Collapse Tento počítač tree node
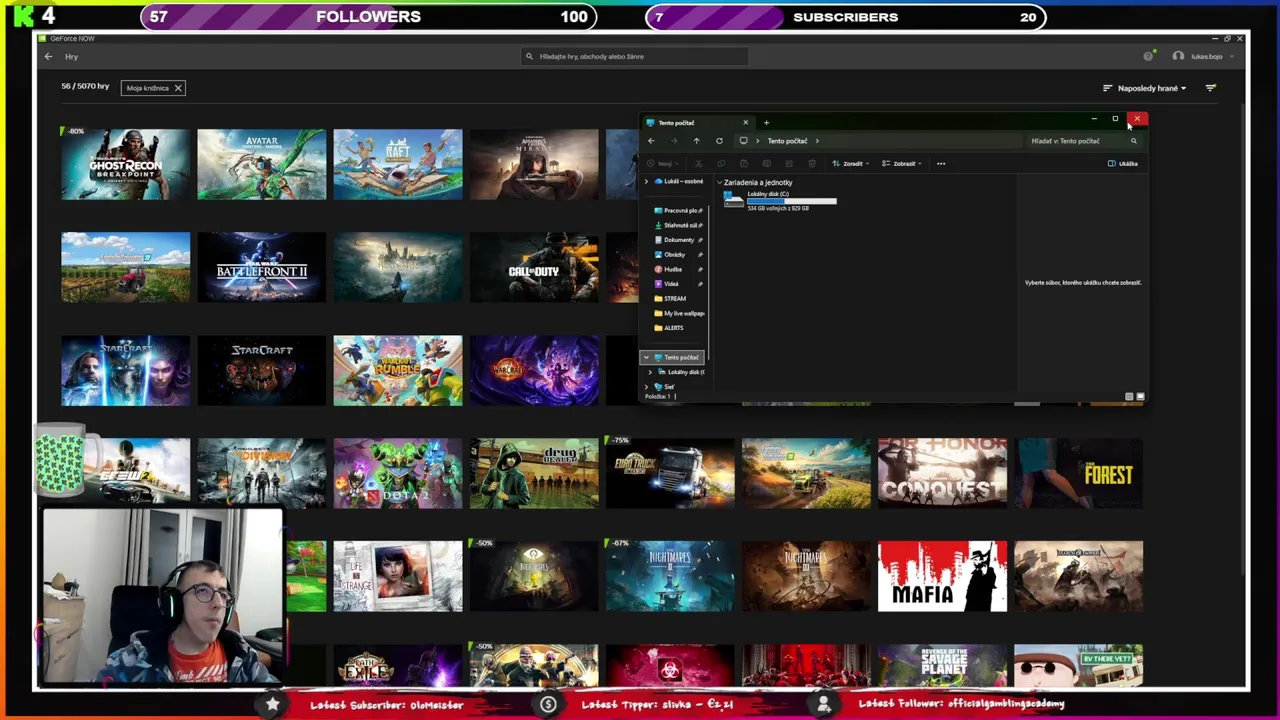The image size is (1280, 720). (646, 357)
